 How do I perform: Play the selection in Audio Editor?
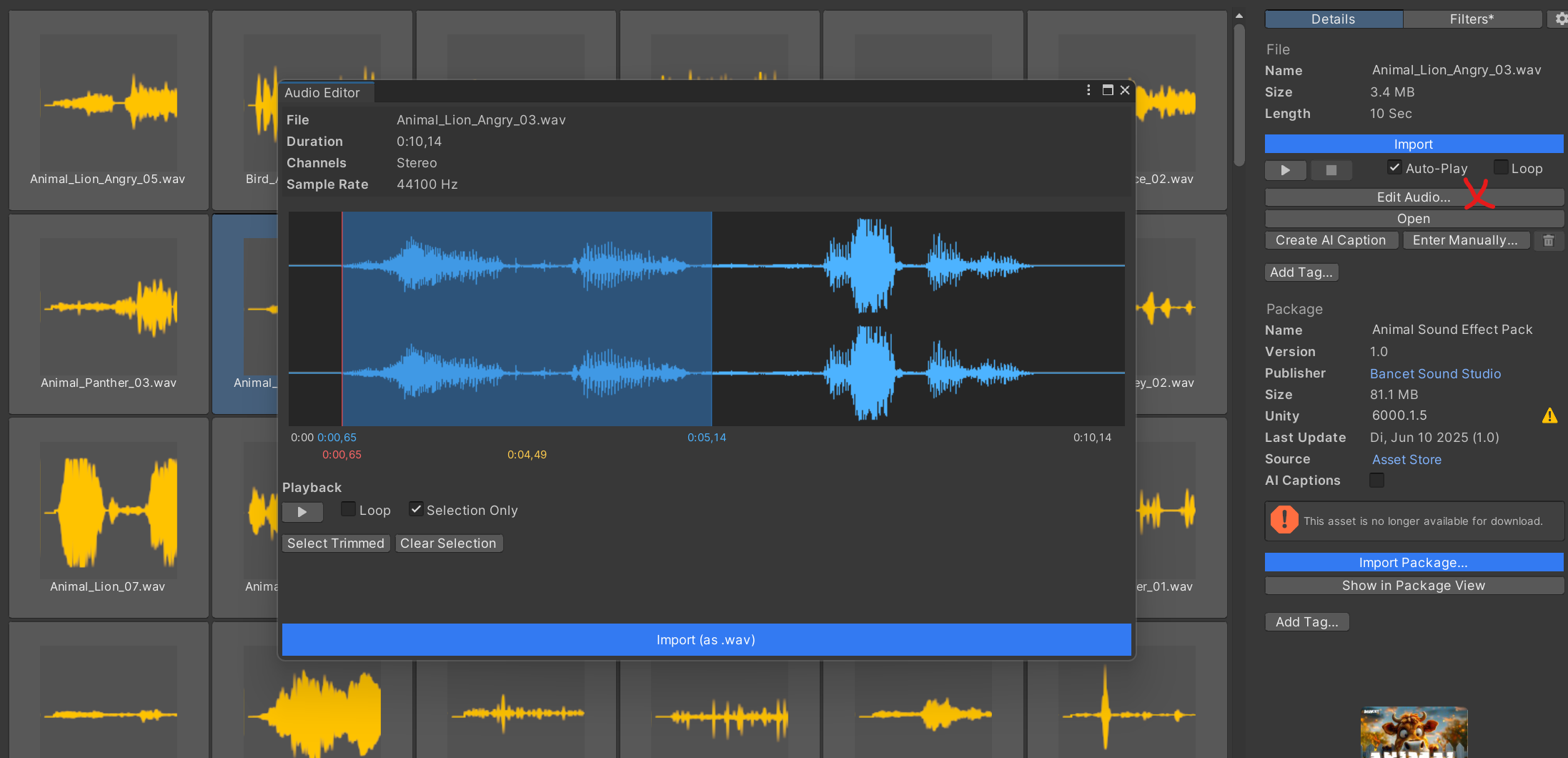[302, 512]
